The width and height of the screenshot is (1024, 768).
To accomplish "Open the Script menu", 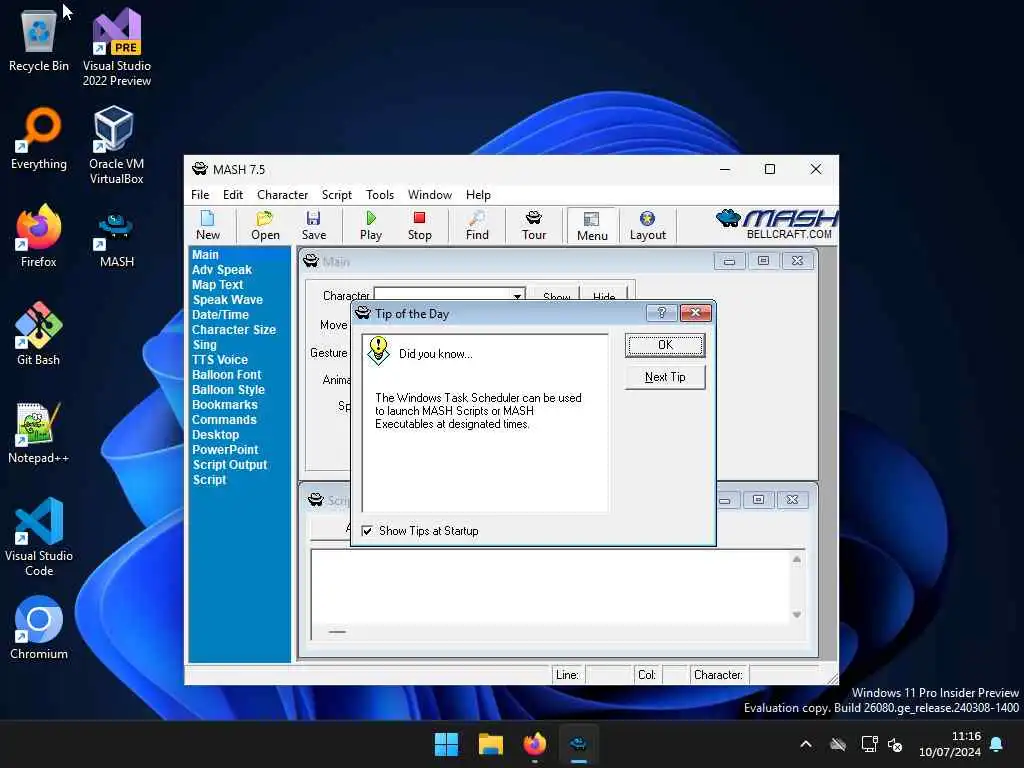I will point(336,195).
